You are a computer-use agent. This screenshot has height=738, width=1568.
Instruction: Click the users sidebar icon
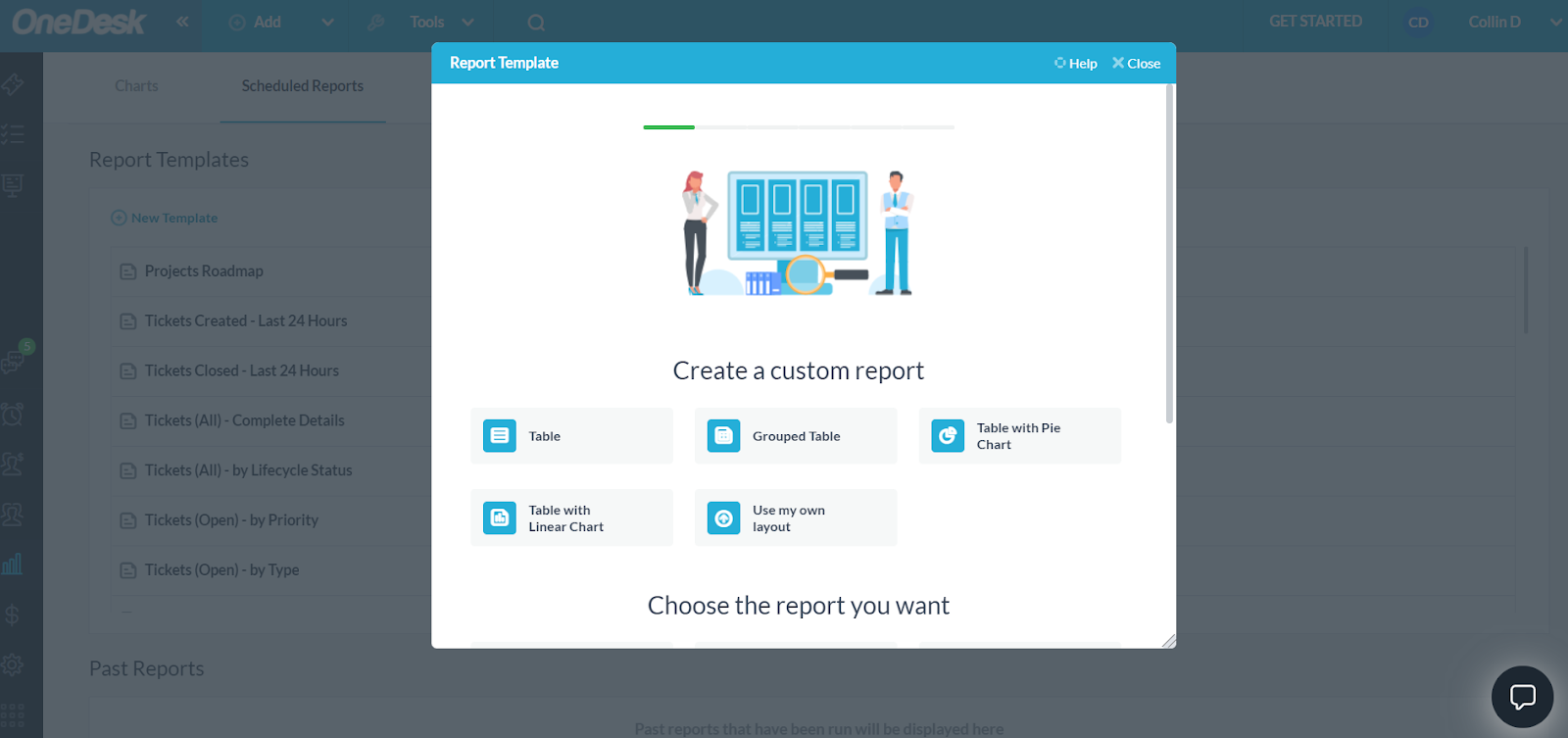[13, 514]
